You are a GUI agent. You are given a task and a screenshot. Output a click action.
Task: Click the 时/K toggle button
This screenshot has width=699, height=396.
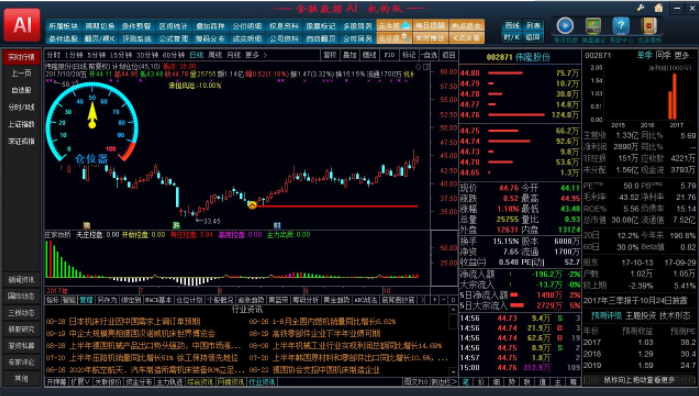click(x=512, y=37)
